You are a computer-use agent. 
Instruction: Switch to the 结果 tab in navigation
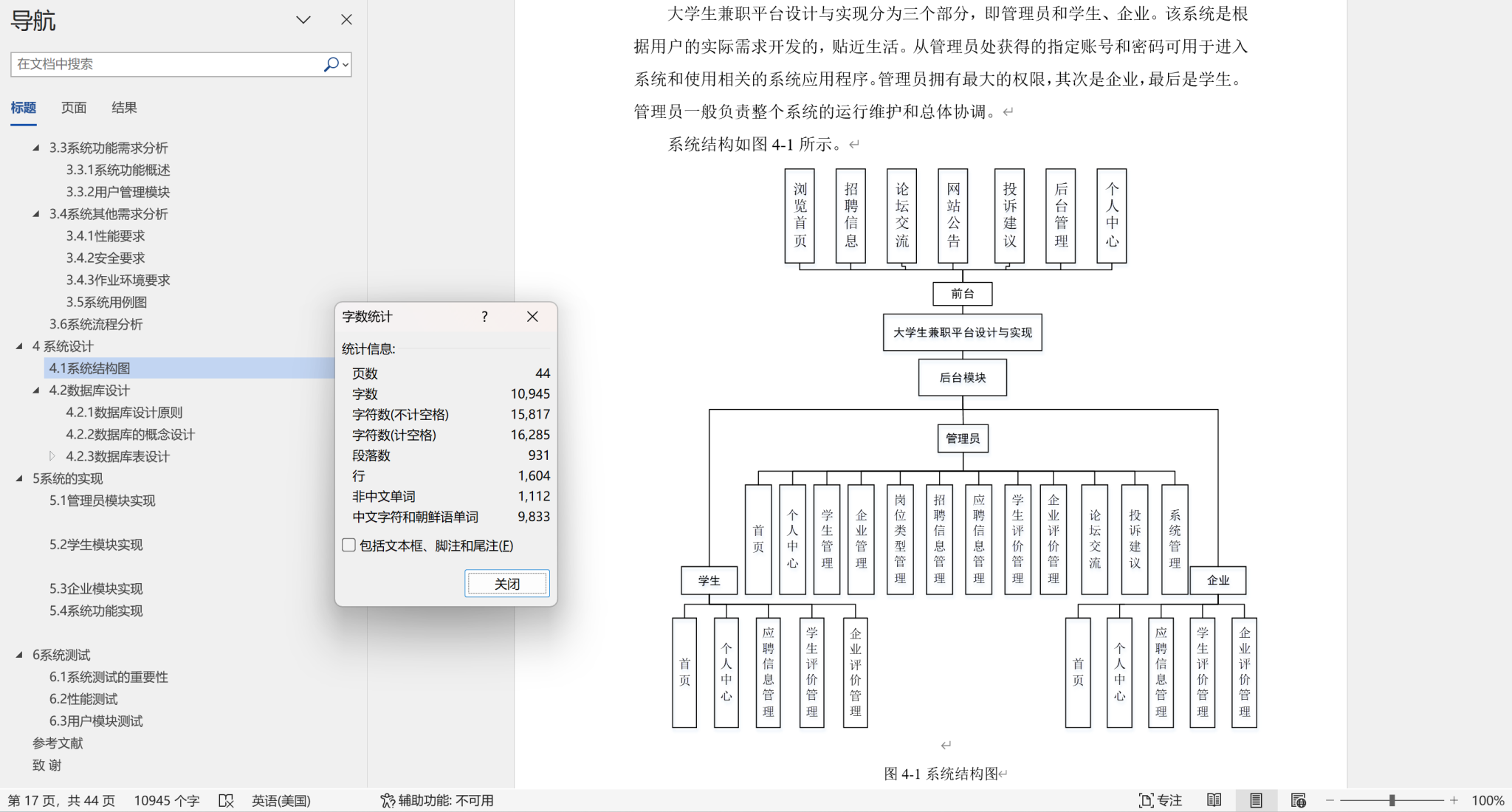pos(124,108)
